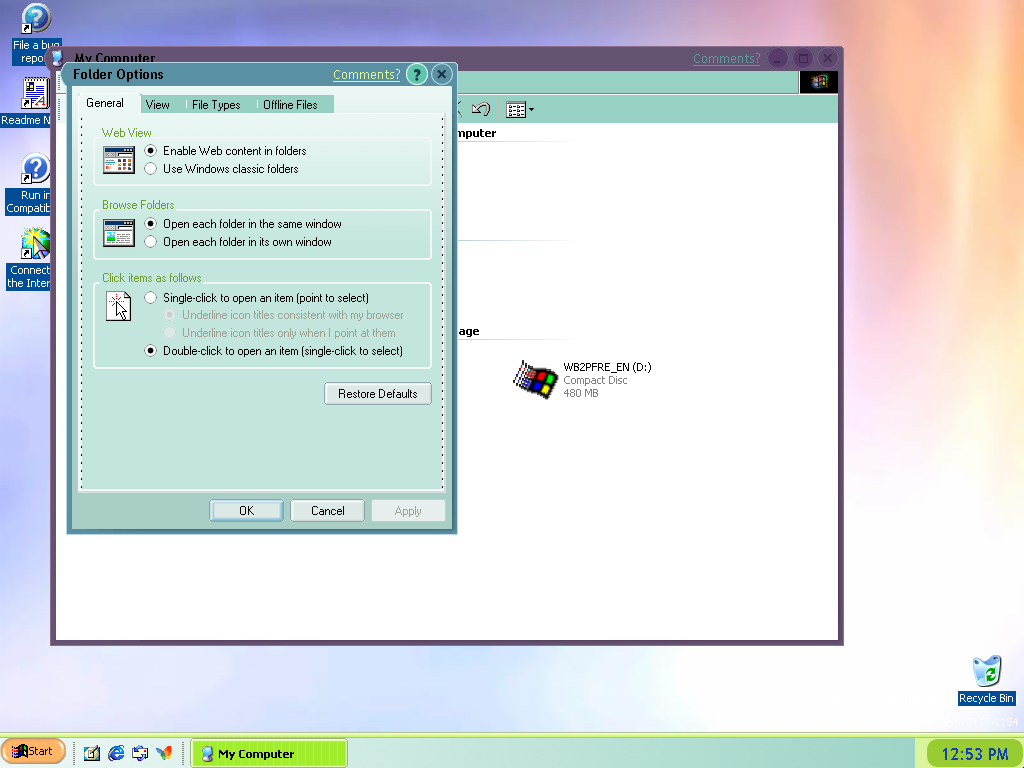Image resolution: width=1024 pixels, height=768 pixels.
Task: Click the Folder Options help question-mark button
Action: (417, 74)
